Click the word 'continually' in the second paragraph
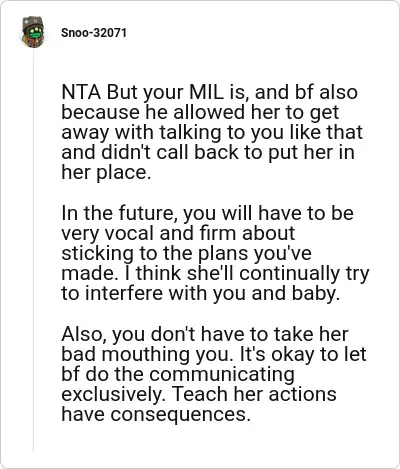Viewport: 400px width, 469px height. click(289, 273)
